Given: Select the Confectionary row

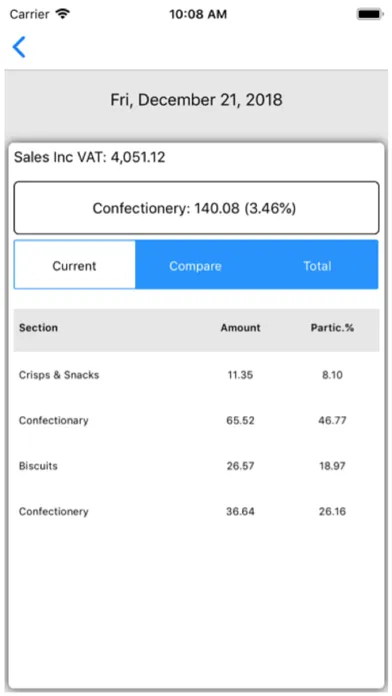Looking at the screenshot, I should [x=196, y=420].
